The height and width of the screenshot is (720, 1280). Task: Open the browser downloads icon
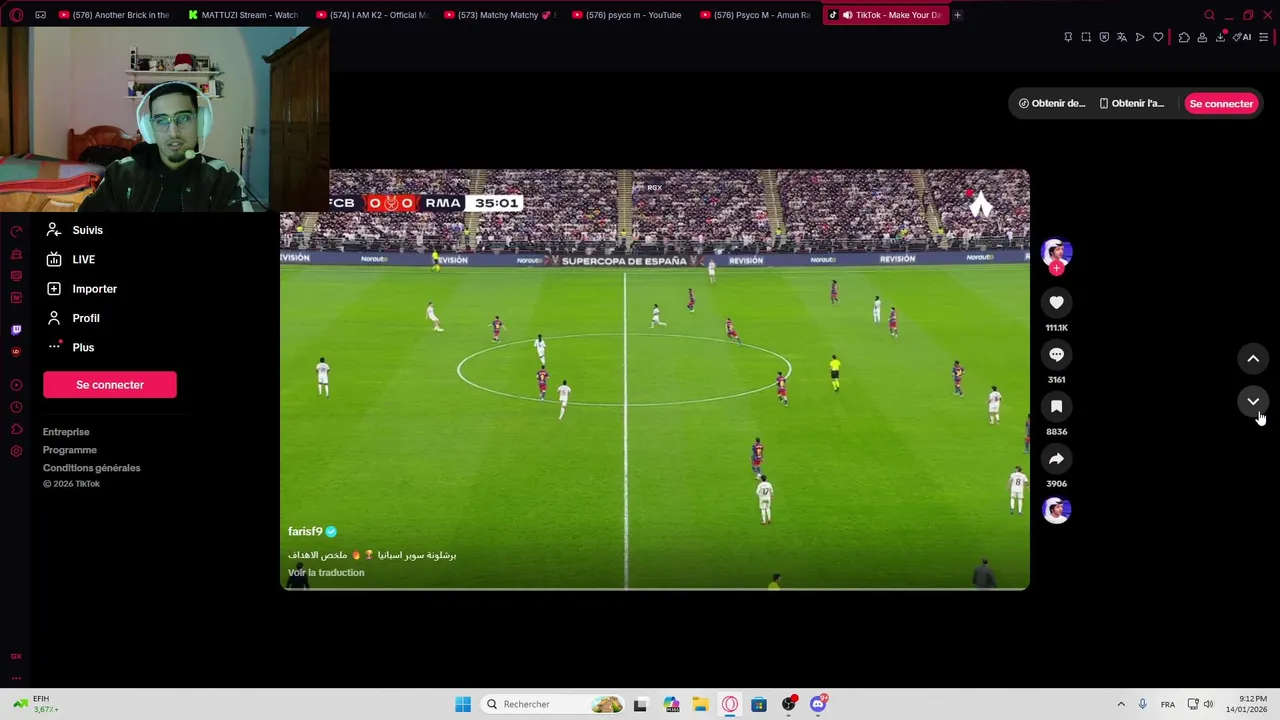click(1220, 37)
